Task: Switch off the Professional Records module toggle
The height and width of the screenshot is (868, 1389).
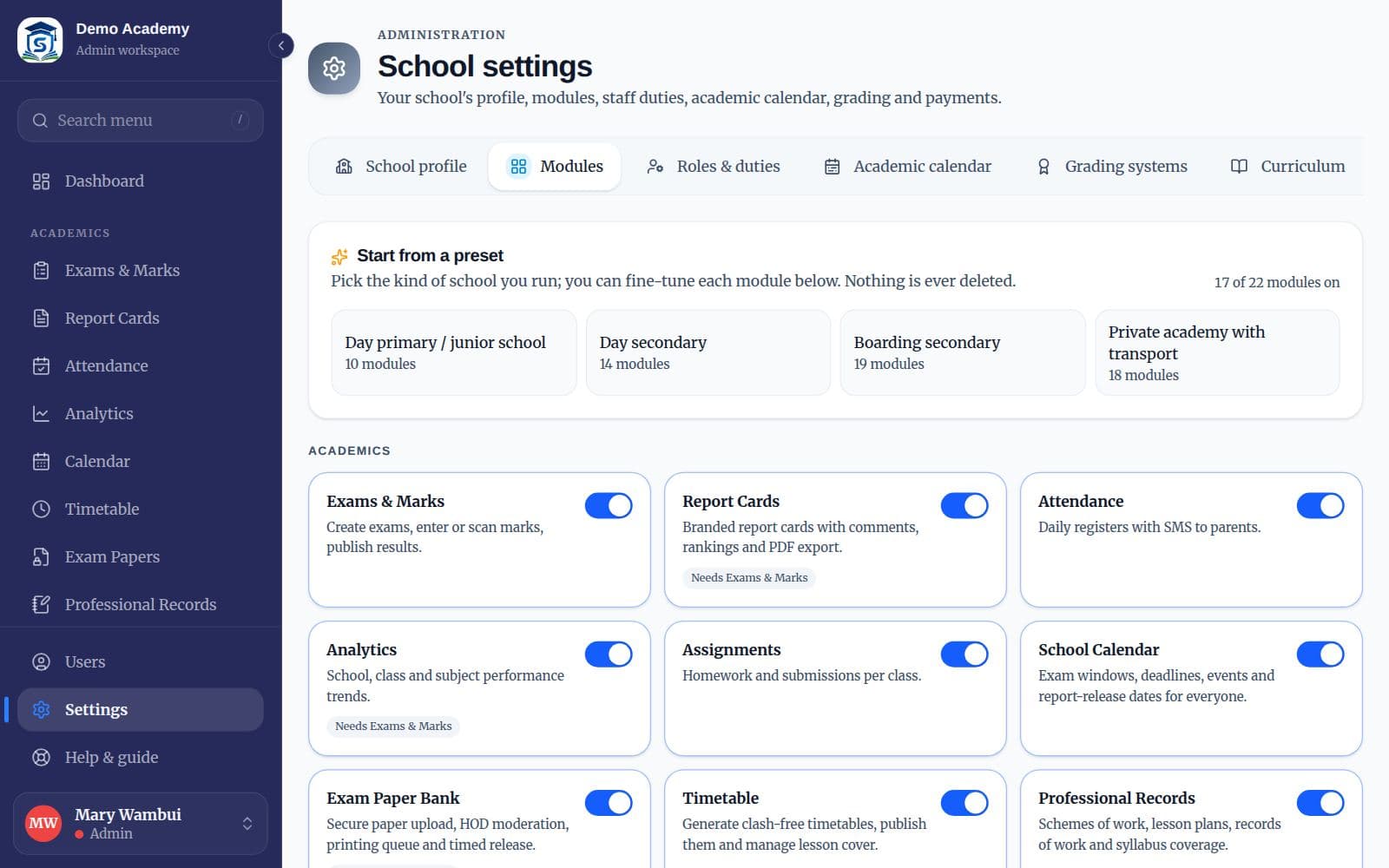Action: click(x=1320, y=802)
